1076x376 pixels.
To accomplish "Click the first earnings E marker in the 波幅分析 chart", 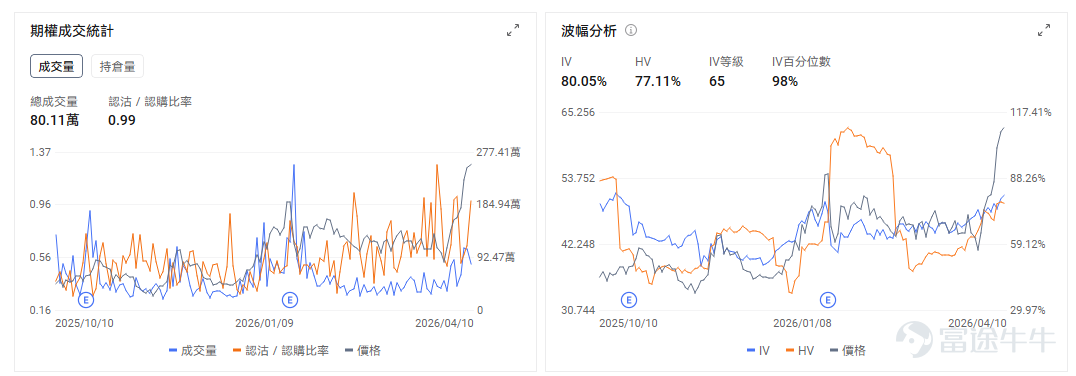I will click(x=629, y=300).
